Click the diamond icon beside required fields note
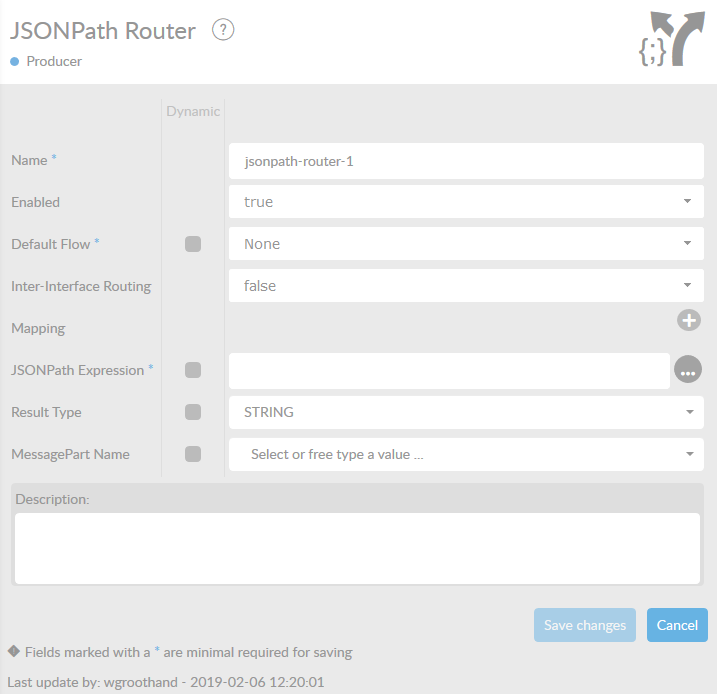 [x=14, y=651]
